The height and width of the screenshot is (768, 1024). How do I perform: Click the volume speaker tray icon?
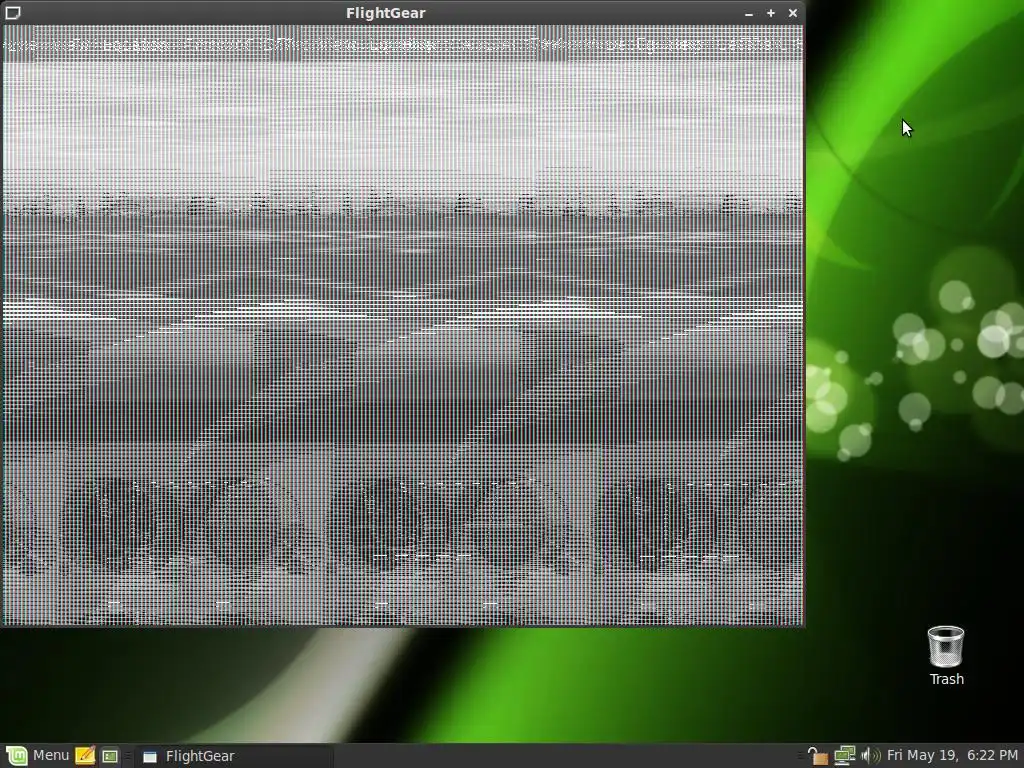coord(871,756)
